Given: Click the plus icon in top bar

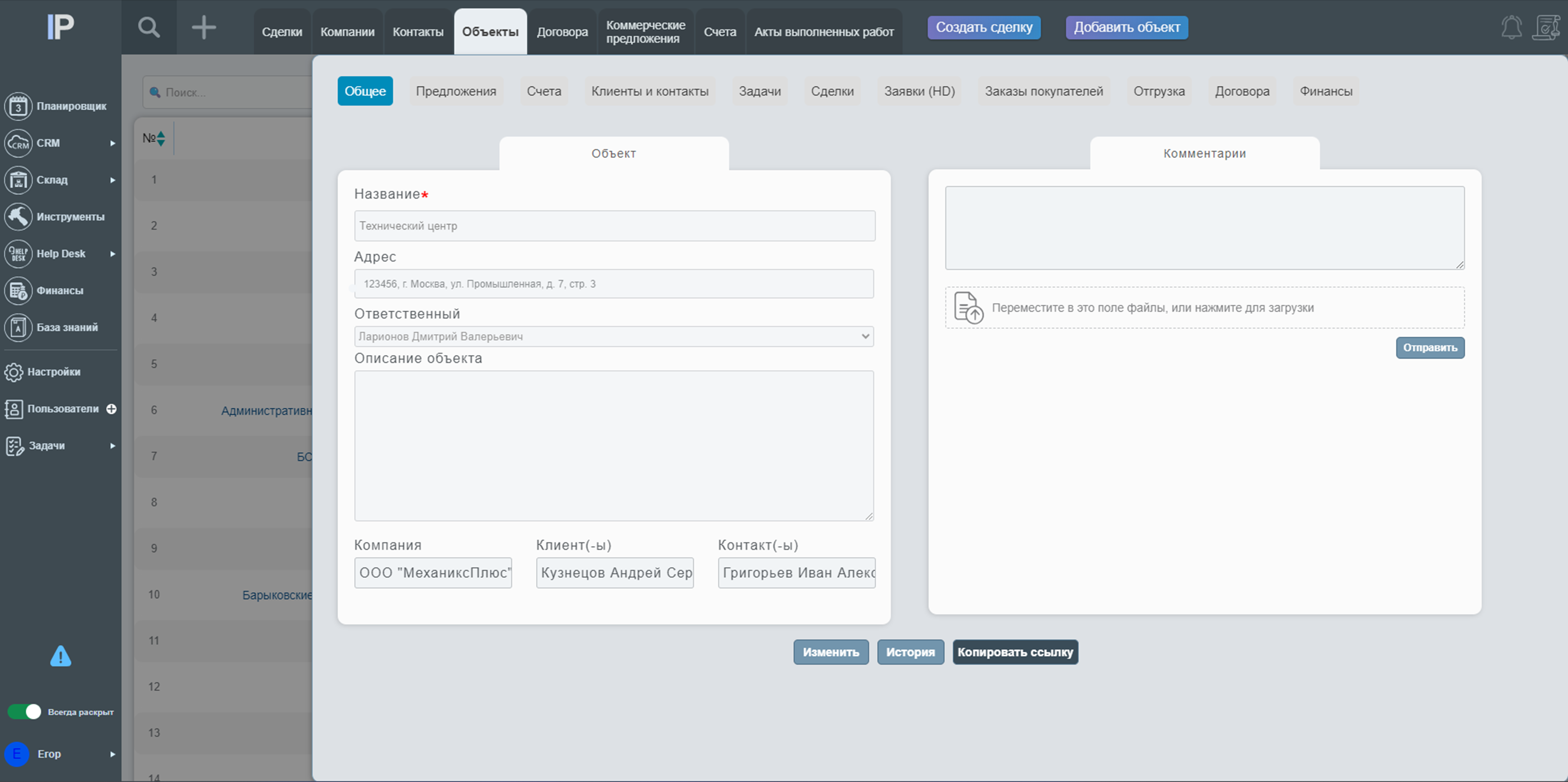Looking at the screenshot, I should (204, 27).
